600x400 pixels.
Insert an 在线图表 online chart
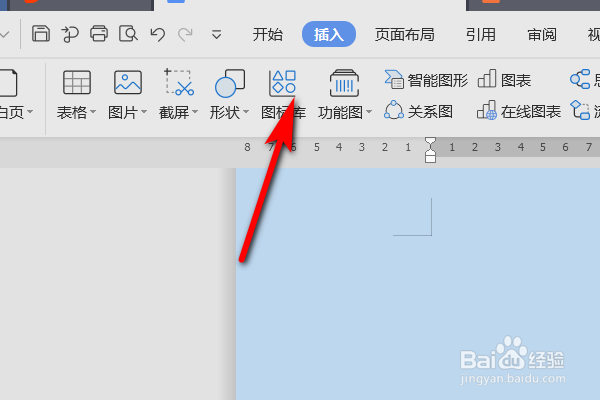[519, 111]
